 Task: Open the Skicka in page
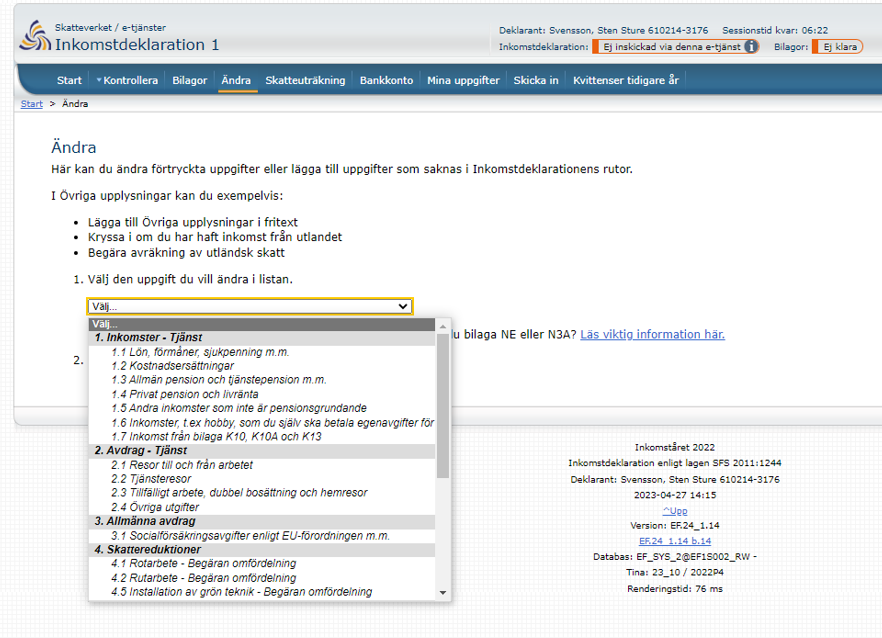point(536,80)
